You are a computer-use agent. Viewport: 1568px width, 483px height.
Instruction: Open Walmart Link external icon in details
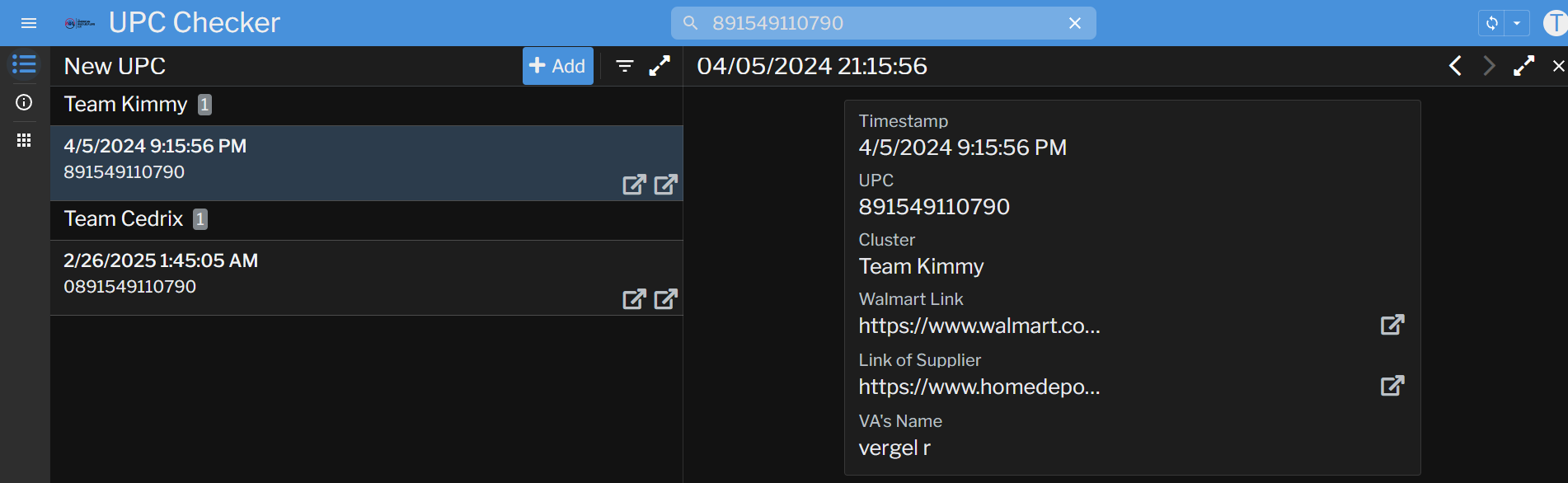[x=1392, y=325]
